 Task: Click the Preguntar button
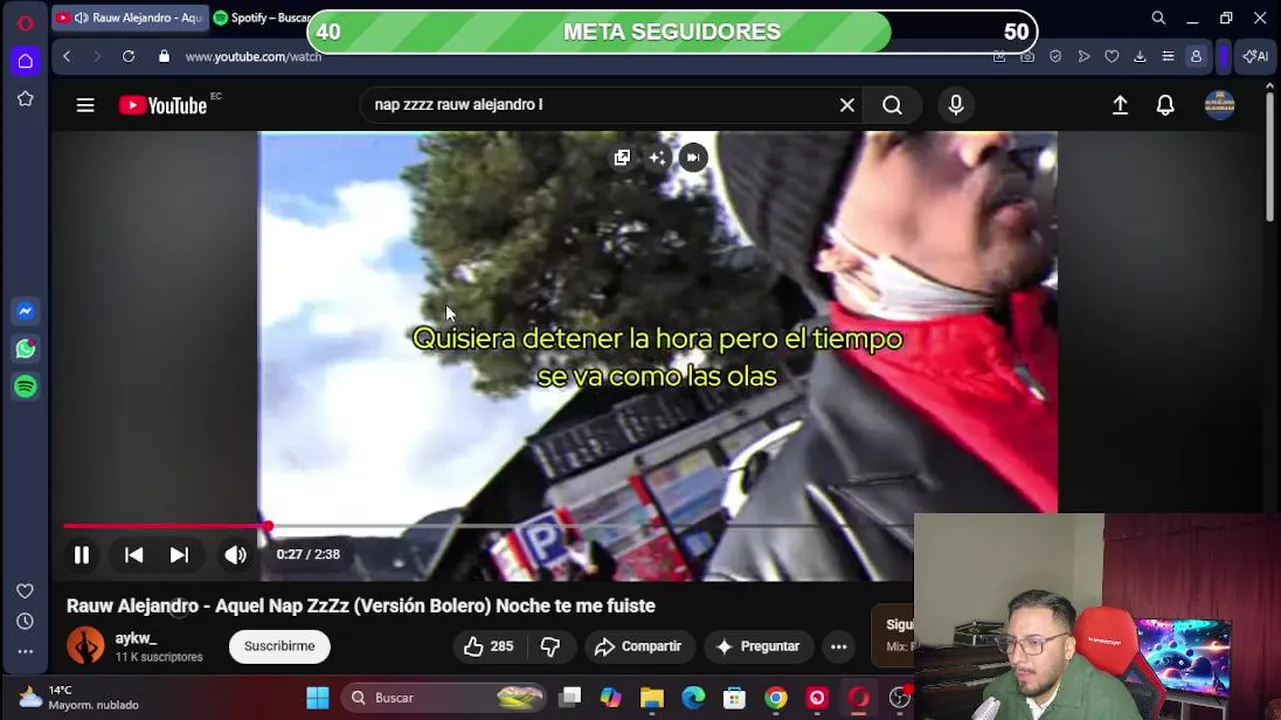(758, 646)
